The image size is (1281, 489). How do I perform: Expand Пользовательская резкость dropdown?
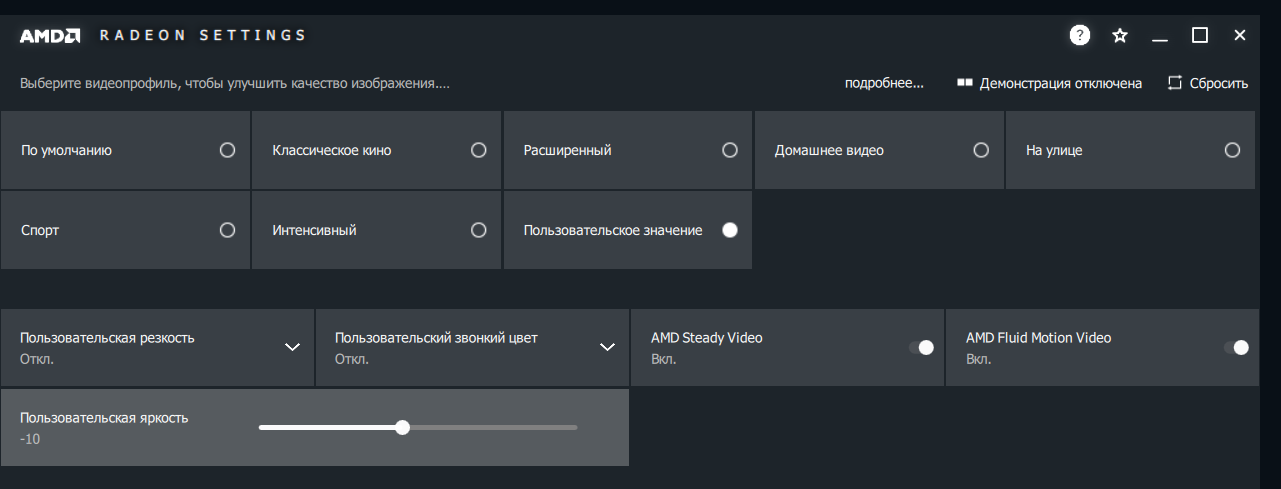pos(292,347)
